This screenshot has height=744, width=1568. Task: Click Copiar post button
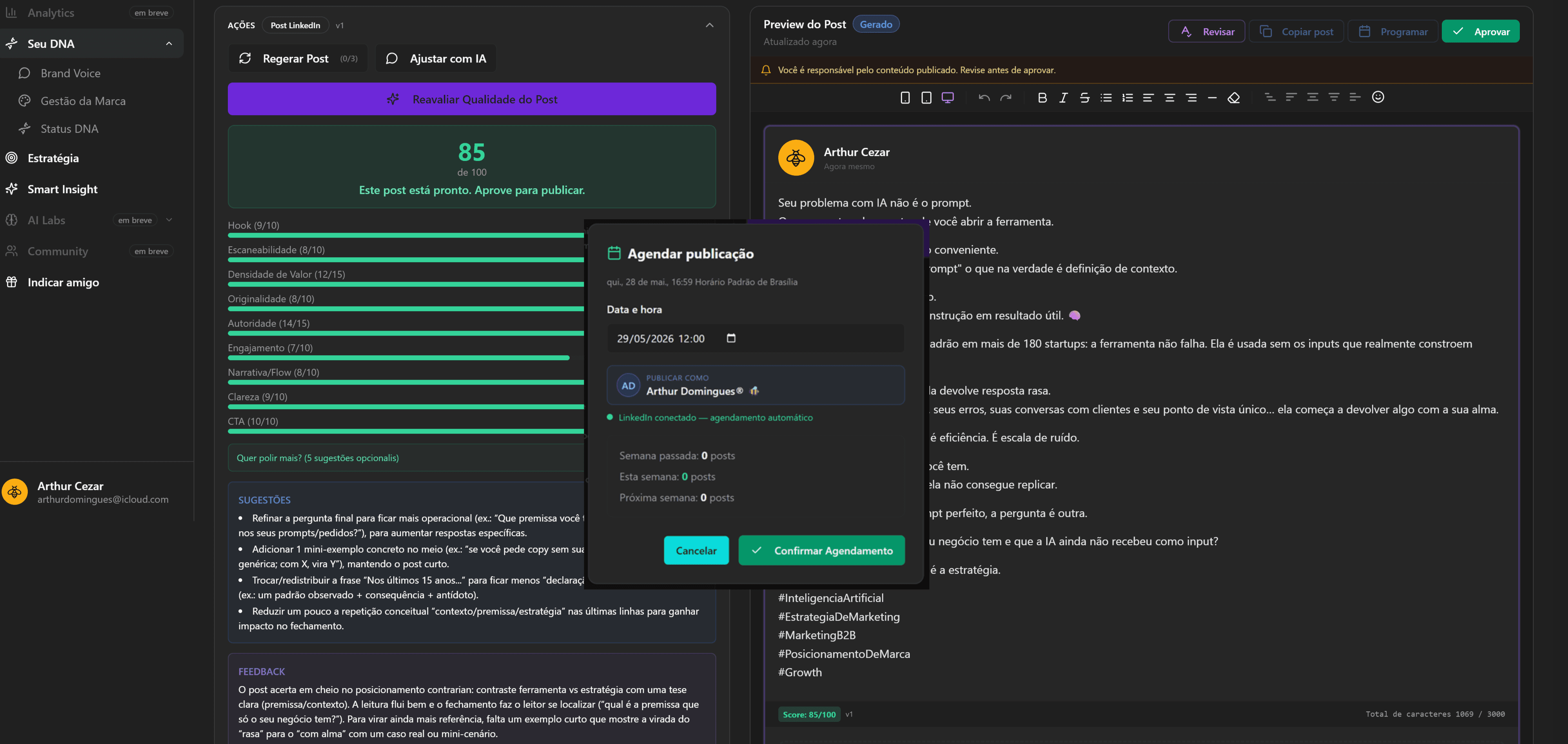click(1296, 31)
